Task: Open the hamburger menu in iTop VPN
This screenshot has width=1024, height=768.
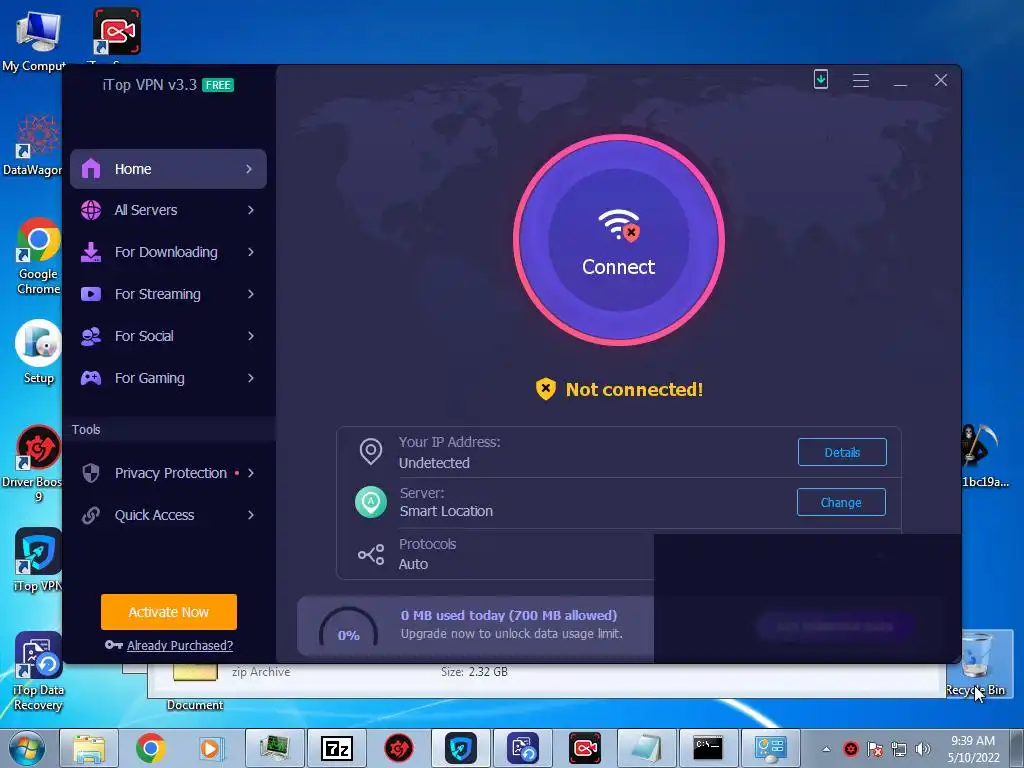Action: click(861, 80)
